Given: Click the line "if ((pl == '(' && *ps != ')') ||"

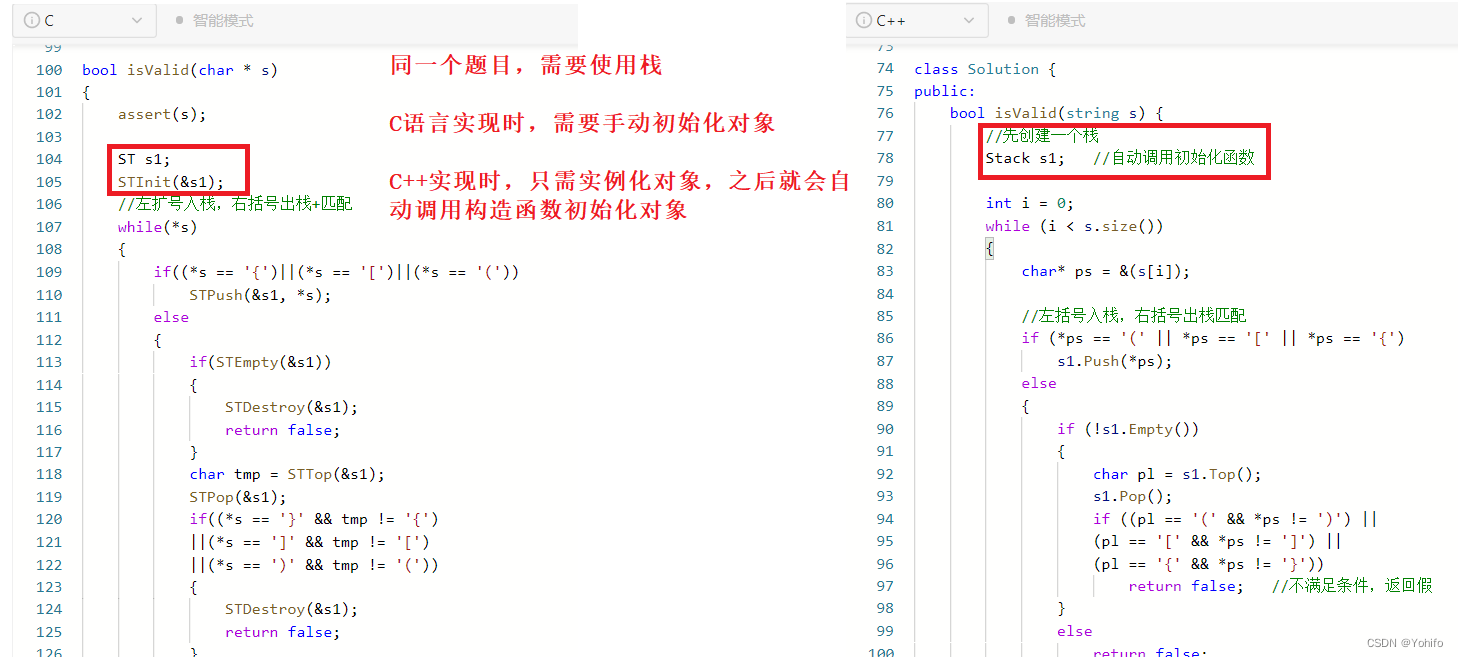Looking at the screenshot, I should click(1235, 519).
